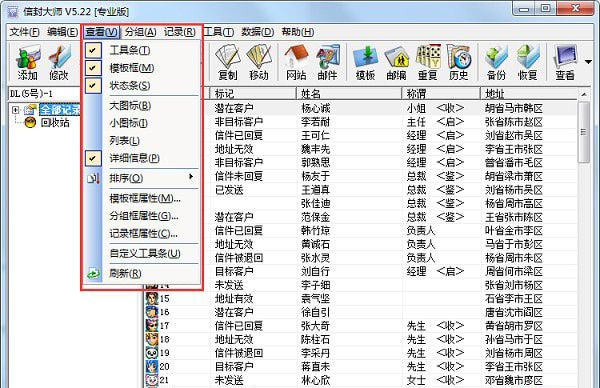
Task: Select the record named 林心欣
Action: [316, 380]
